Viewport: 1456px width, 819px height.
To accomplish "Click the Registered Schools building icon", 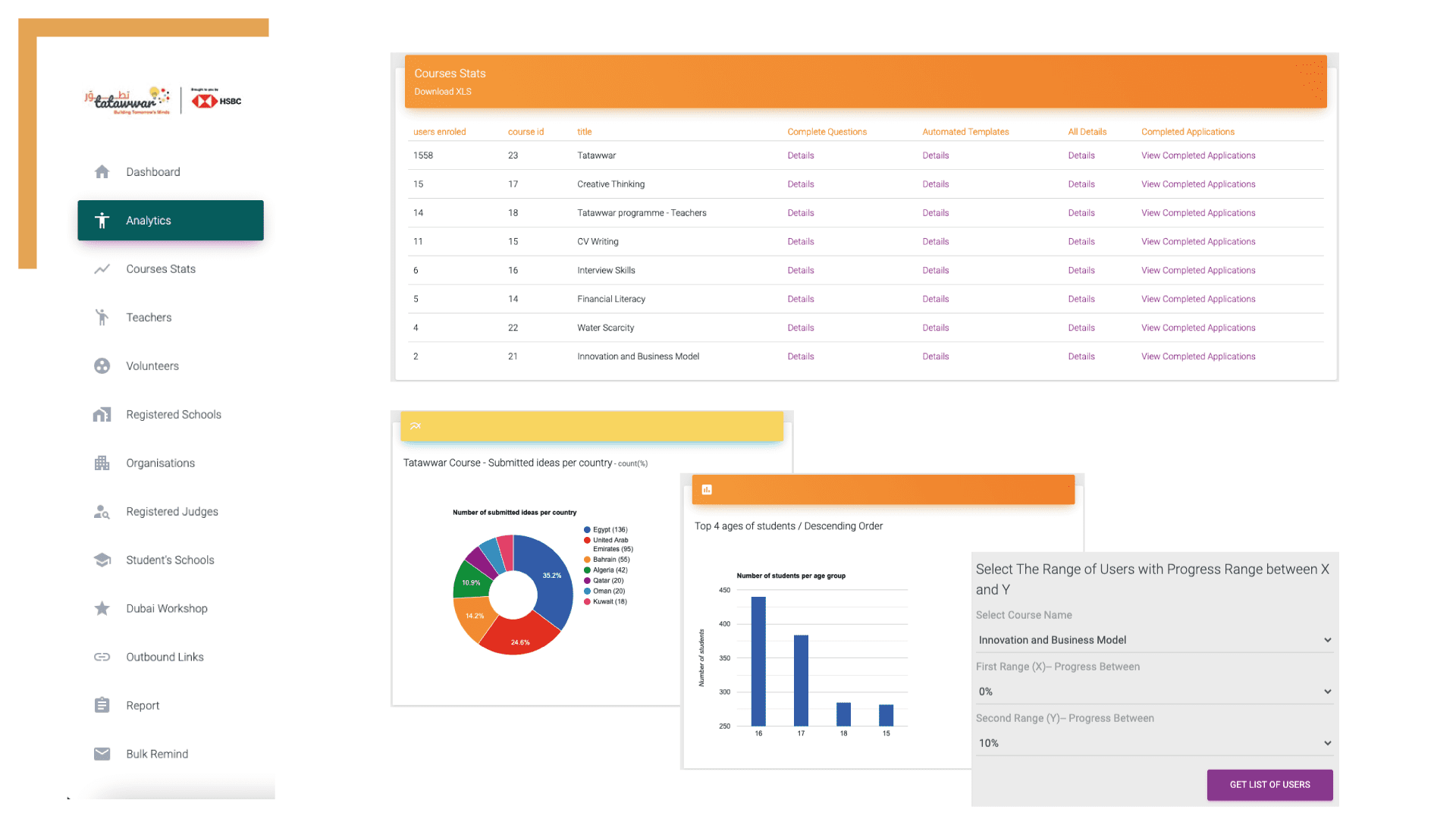I will [x=102, y=415].
